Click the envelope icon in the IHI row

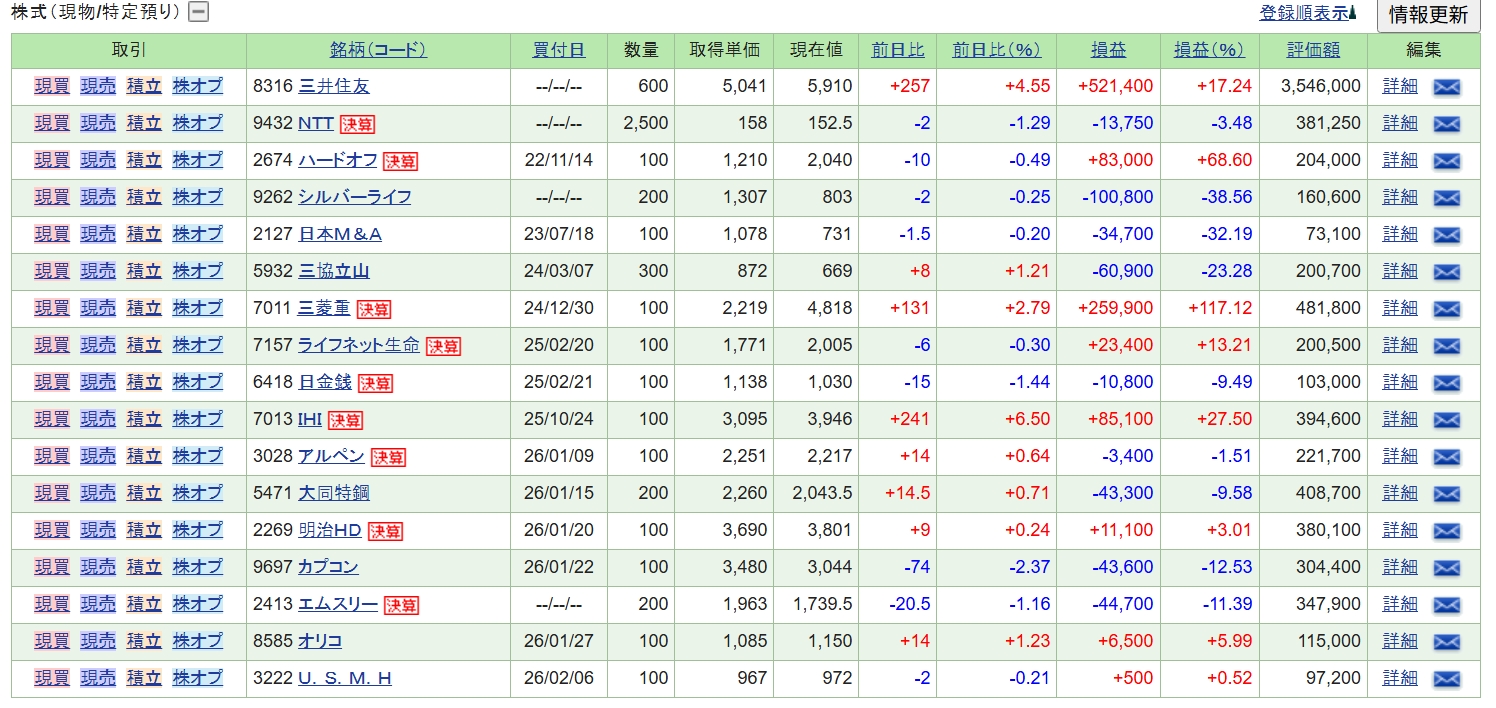click(1446, 420)
